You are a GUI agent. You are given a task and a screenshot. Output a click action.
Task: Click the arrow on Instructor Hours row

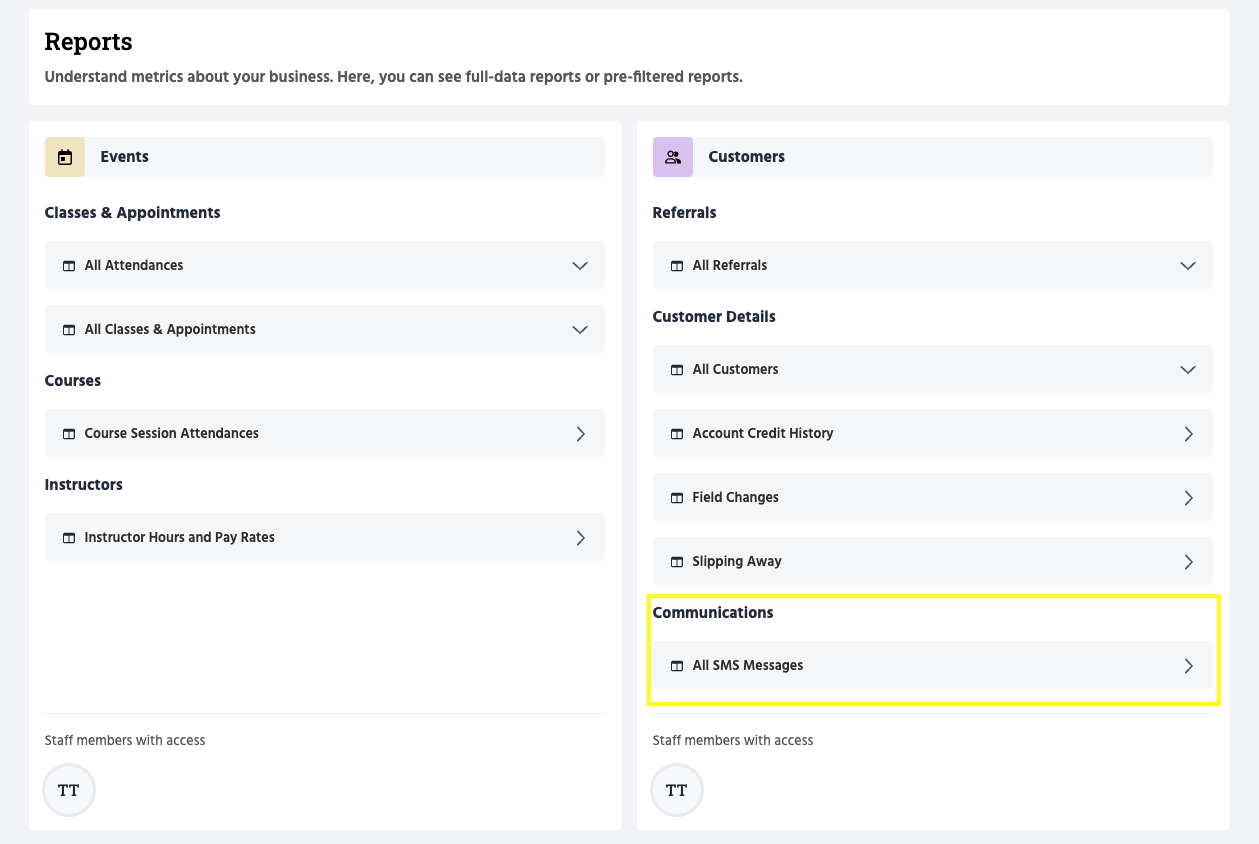pyautogui.click(x=580, y=538)
